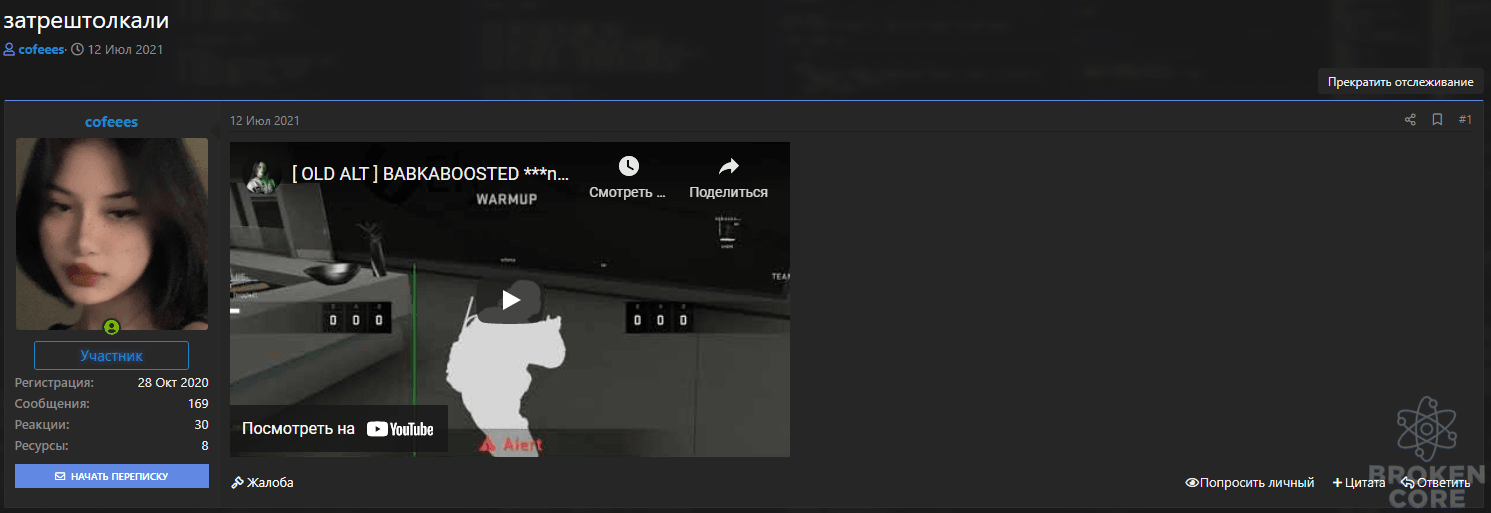Play the embedded YouTube video
Viewport: 1491px width, 513px height.
coord(510,299)
